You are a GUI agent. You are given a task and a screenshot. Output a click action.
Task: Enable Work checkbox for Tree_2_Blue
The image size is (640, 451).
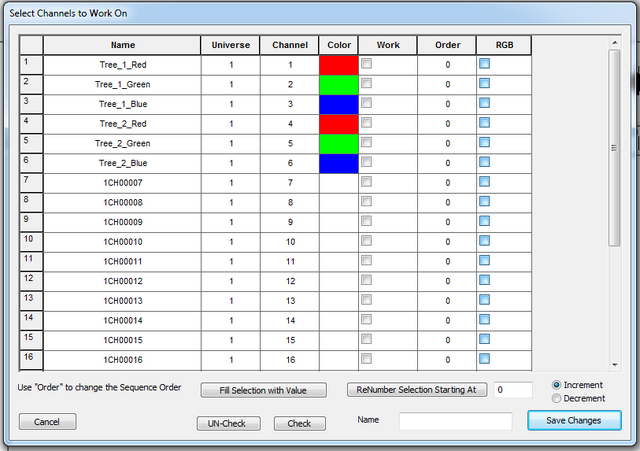point(367,162)
